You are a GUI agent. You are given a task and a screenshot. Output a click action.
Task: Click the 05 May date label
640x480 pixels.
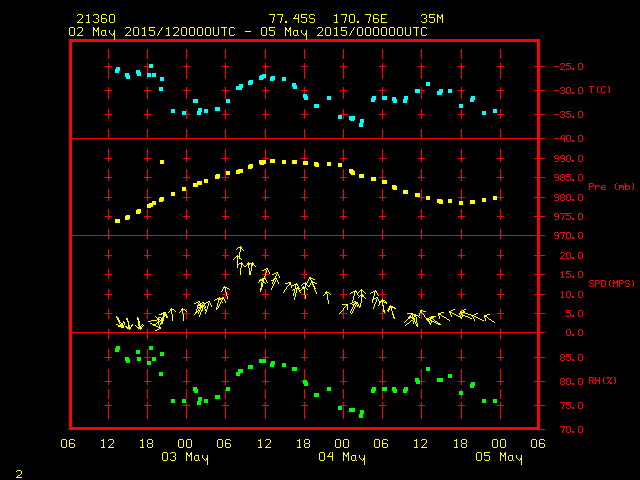499,457
